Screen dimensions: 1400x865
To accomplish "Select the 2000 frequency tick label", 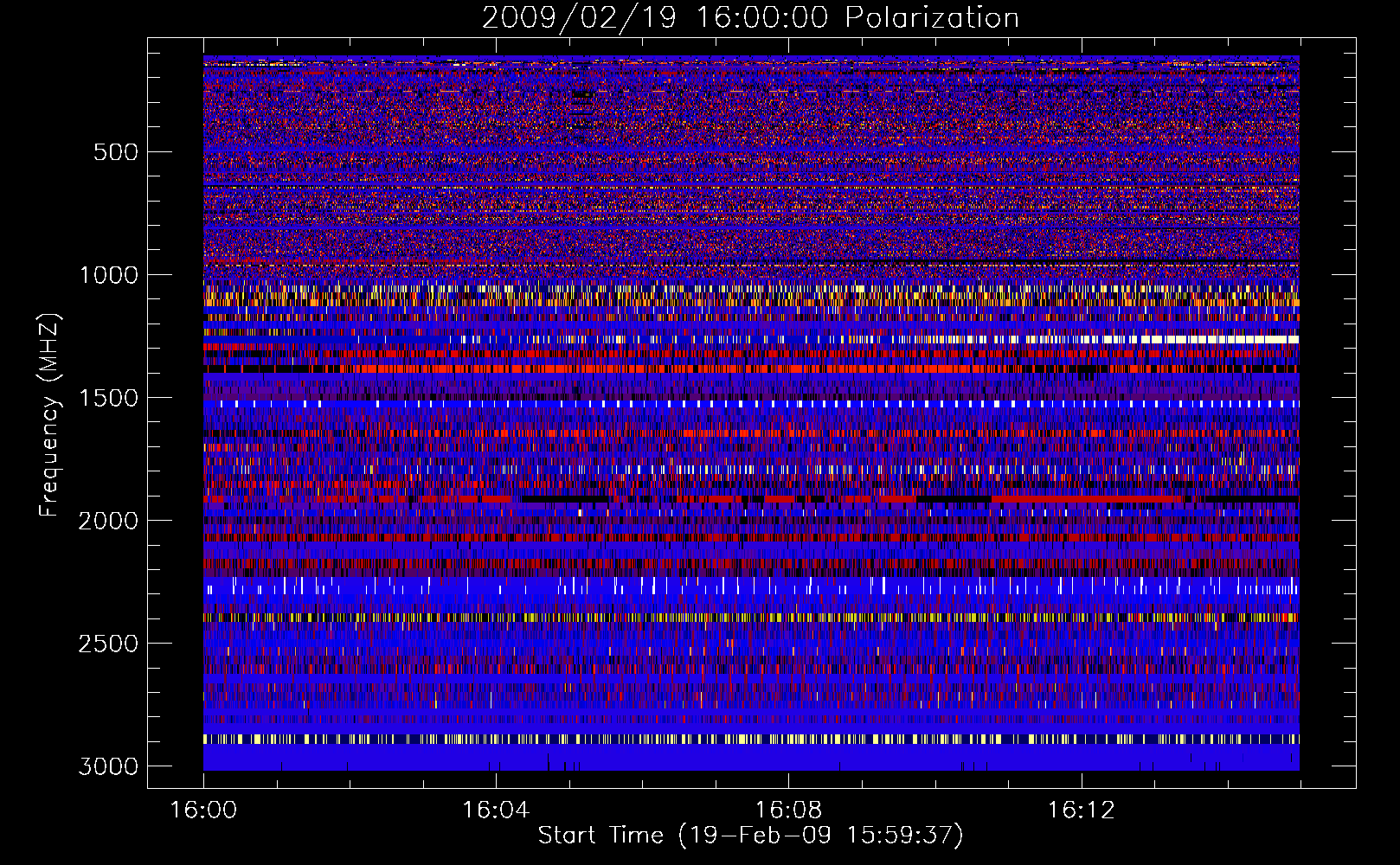I will tap(108, 521).
